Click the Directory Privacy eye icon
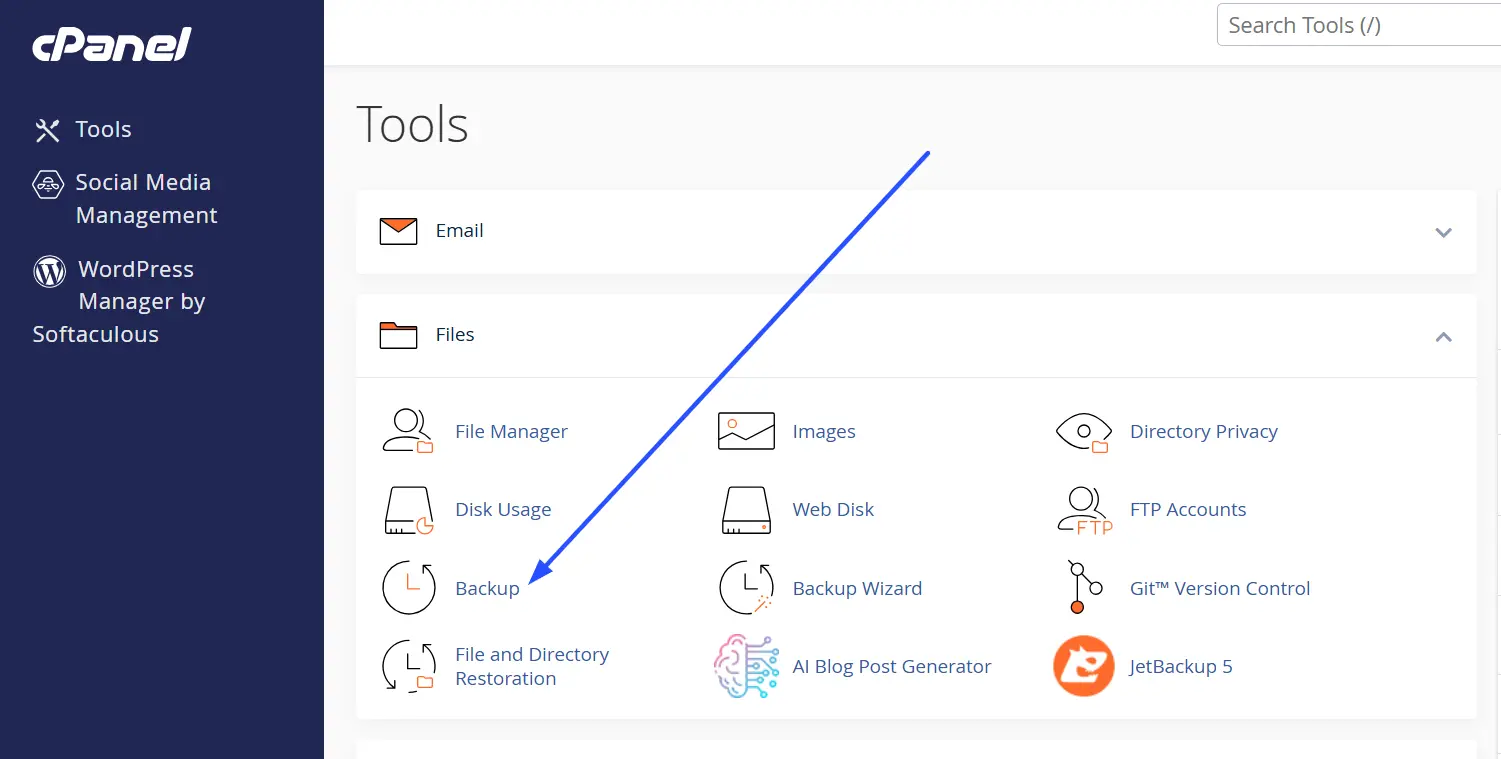Viewport: 1501px width, 759px height. tap(1084, 432)
